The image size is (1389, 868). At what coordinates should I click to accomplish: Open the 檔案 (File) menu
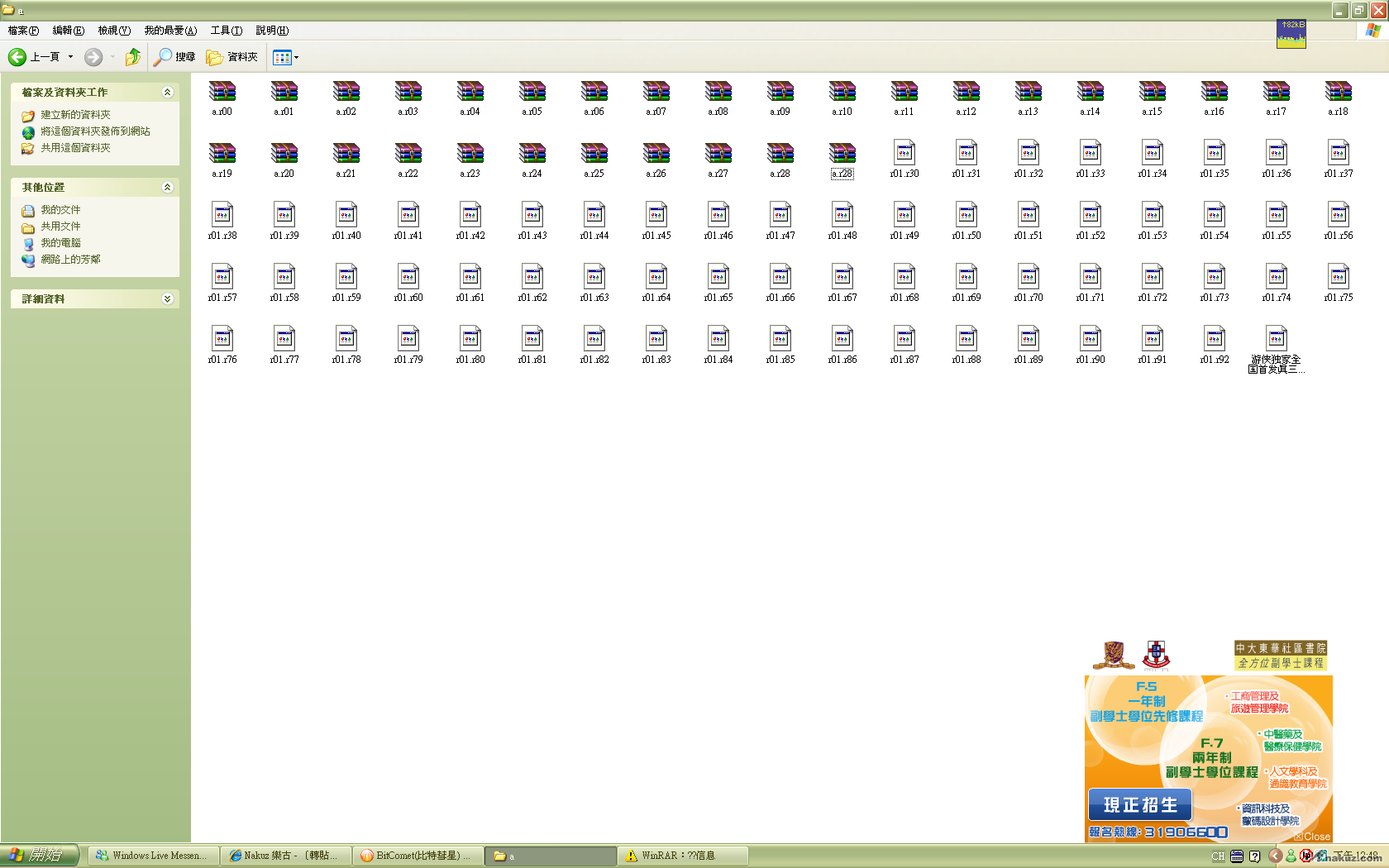[23, 31]
